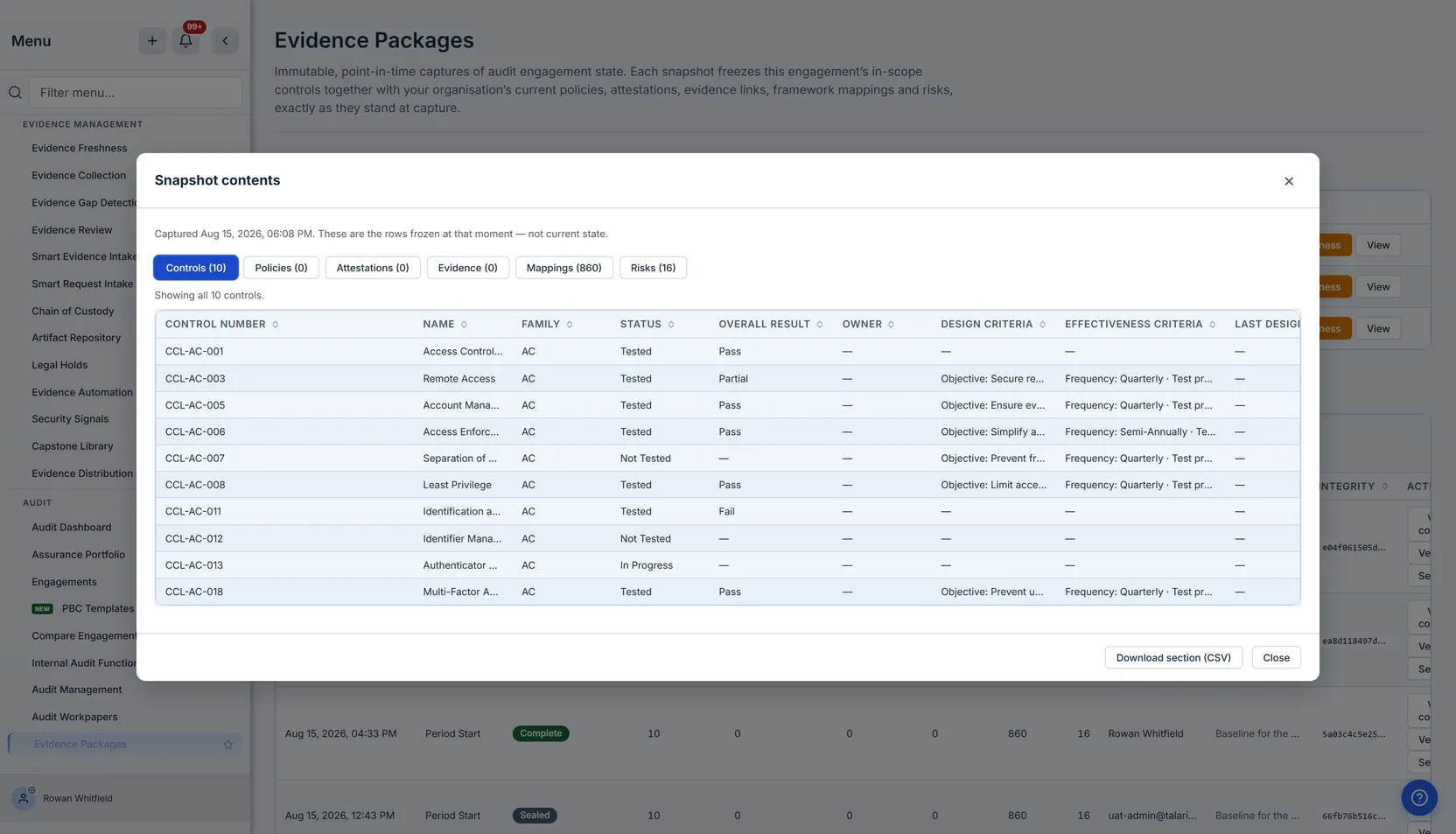Favorite Evidence Packages with the star icon
1456x834 pixels.
[228, 745]
